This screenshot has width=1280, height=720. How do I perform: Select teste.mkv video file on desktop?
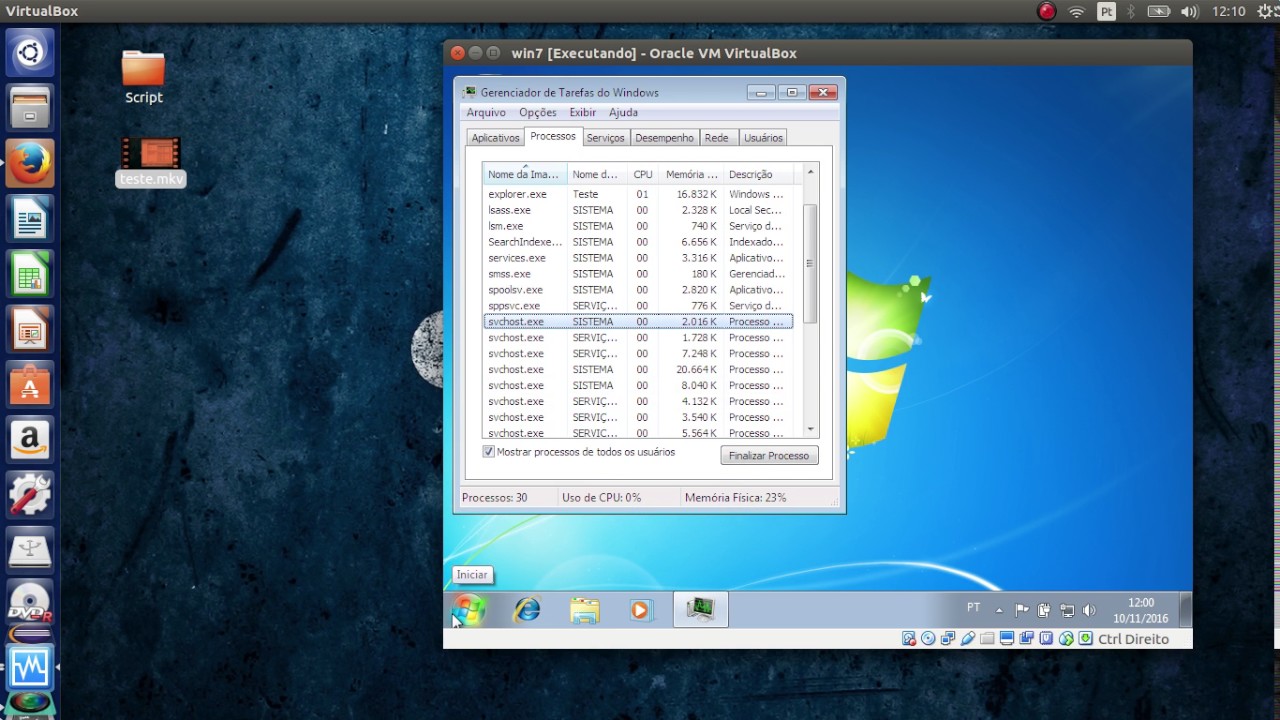click(x=150, y=162)
